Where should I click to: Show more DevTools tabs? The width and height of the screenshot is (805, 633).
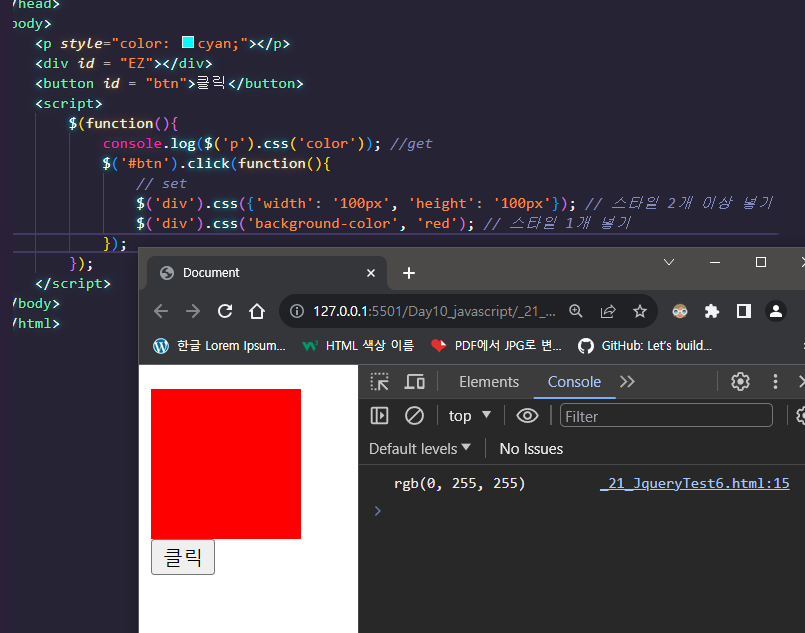click(x=627, y=382)
